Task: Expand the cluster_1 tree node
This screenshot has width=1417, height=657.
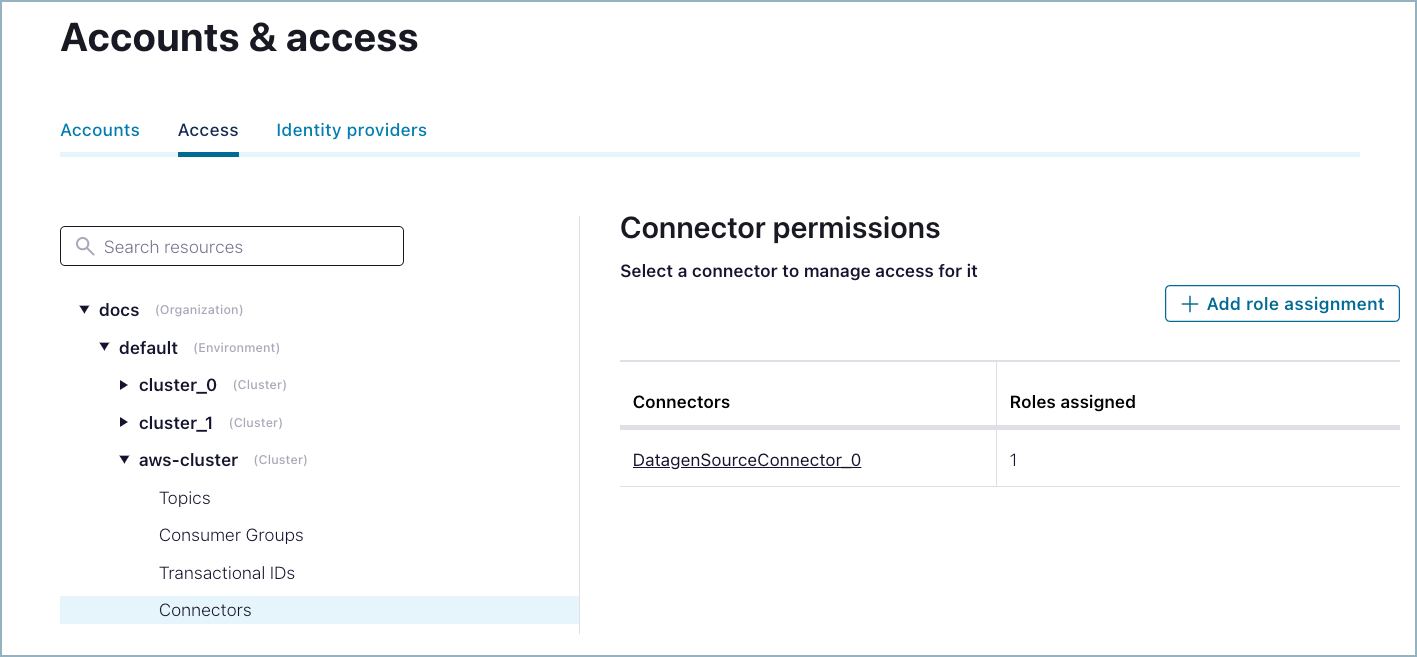Action: coord(124,423)
